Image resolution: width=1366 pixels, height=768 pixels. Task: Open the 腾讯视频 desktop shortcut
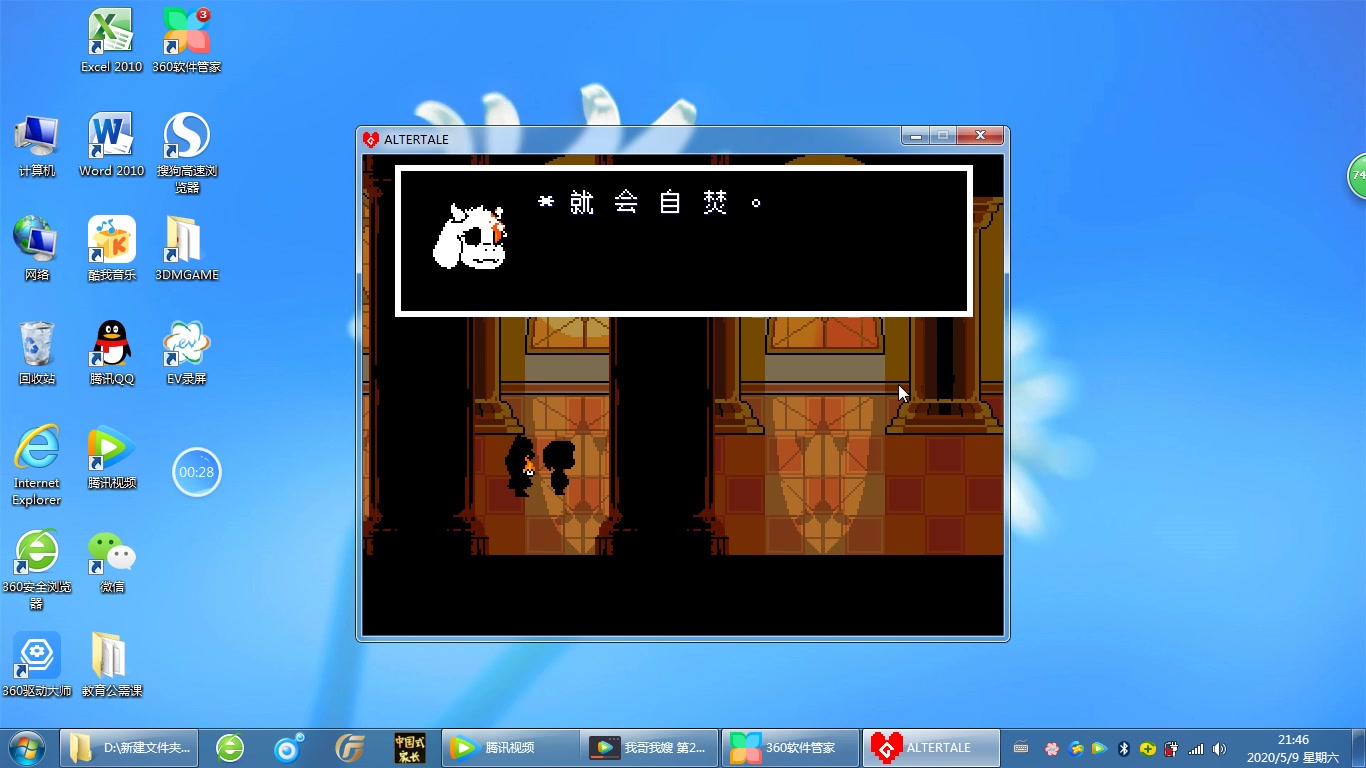pyautogui.click(x=111, y=457)
